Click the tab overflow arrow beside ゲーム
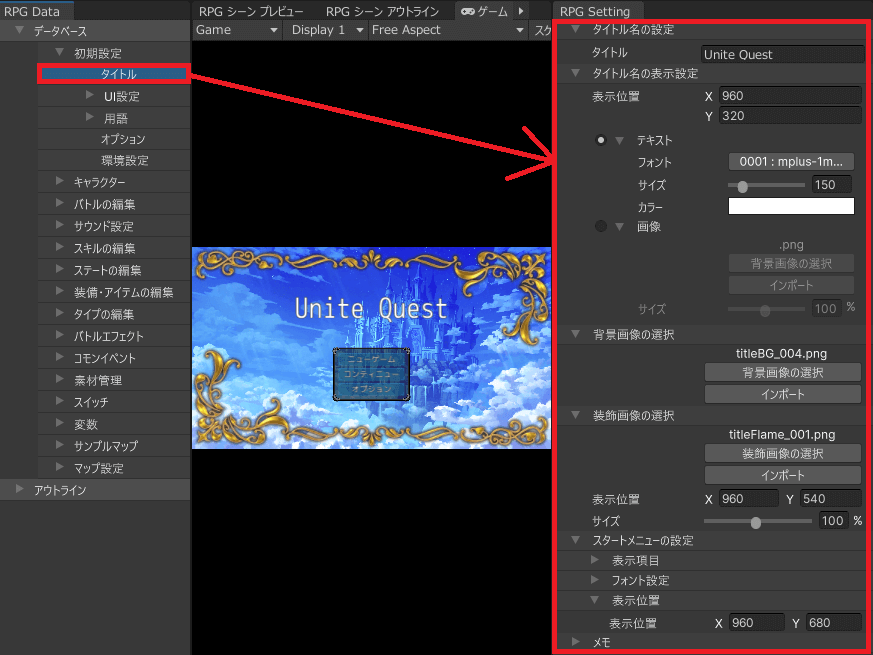Viewport: 873px width, 655px height. click(520, 11)
